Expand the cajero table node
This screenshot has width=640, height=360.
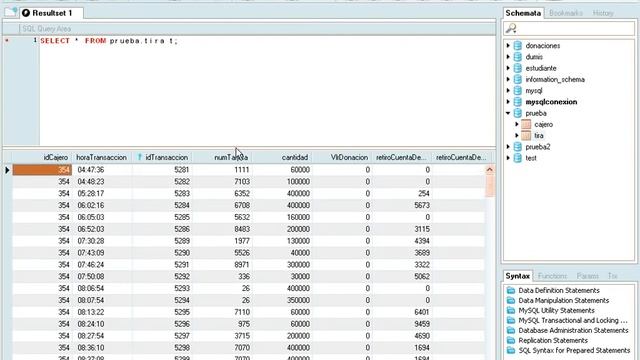click(517, 124)
